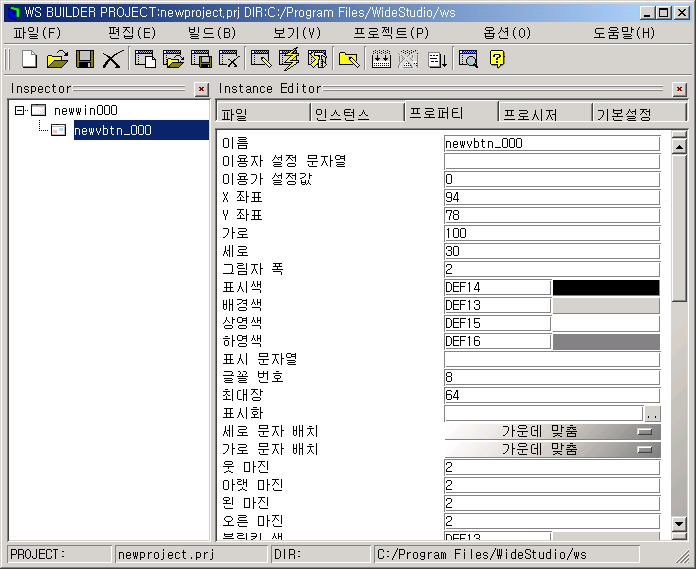Click the 하영색 field showing DEF16

[x=498, y=342]
